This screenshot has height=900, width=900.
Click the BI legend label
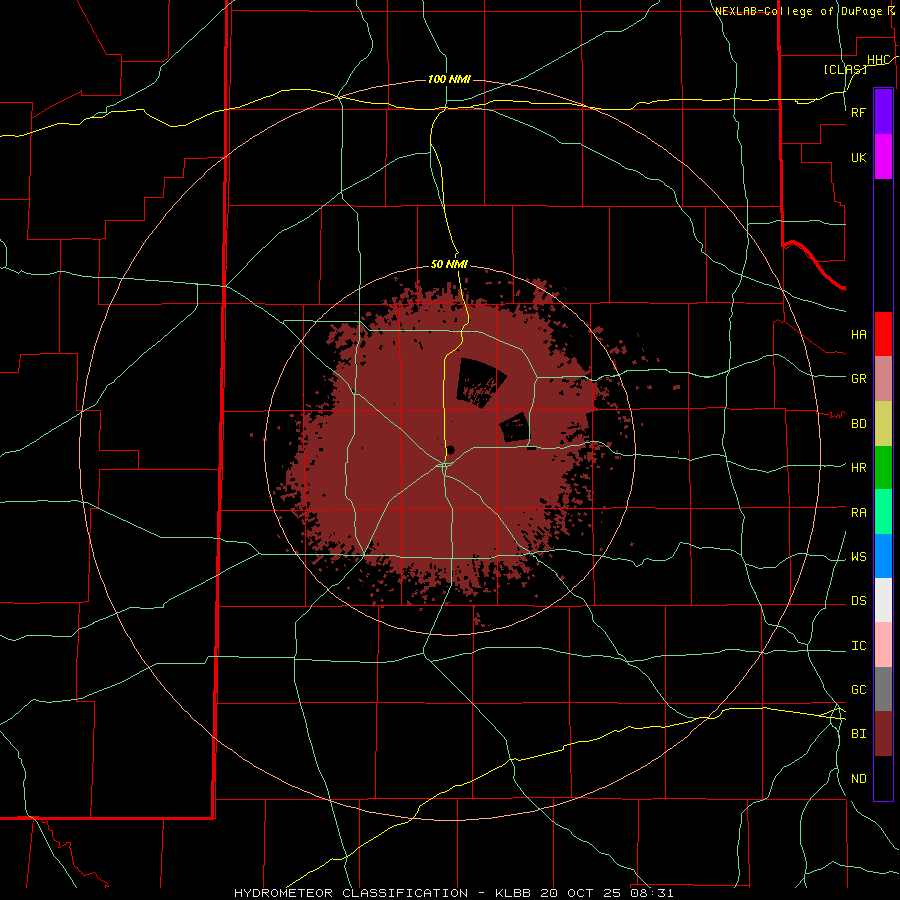pyautogui.click(x=859, y=734)
